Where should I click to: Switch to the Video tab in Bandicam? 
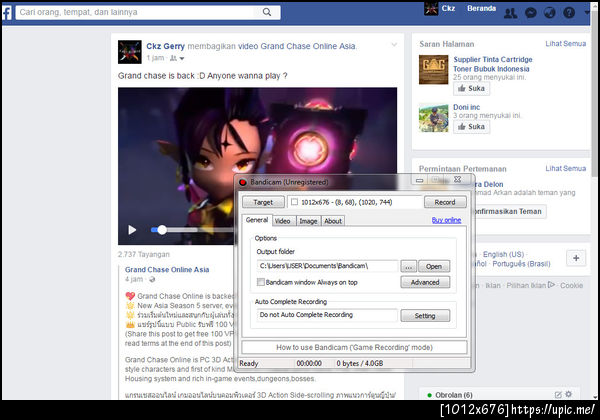[282, 221]
